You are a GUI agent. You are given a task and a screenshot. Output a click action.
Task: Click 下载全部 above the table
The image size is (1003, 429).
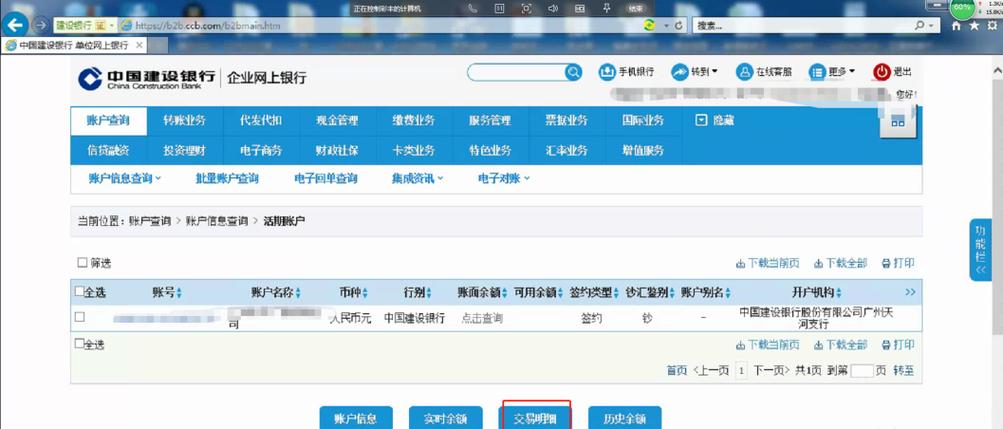[x=841, y=263]
